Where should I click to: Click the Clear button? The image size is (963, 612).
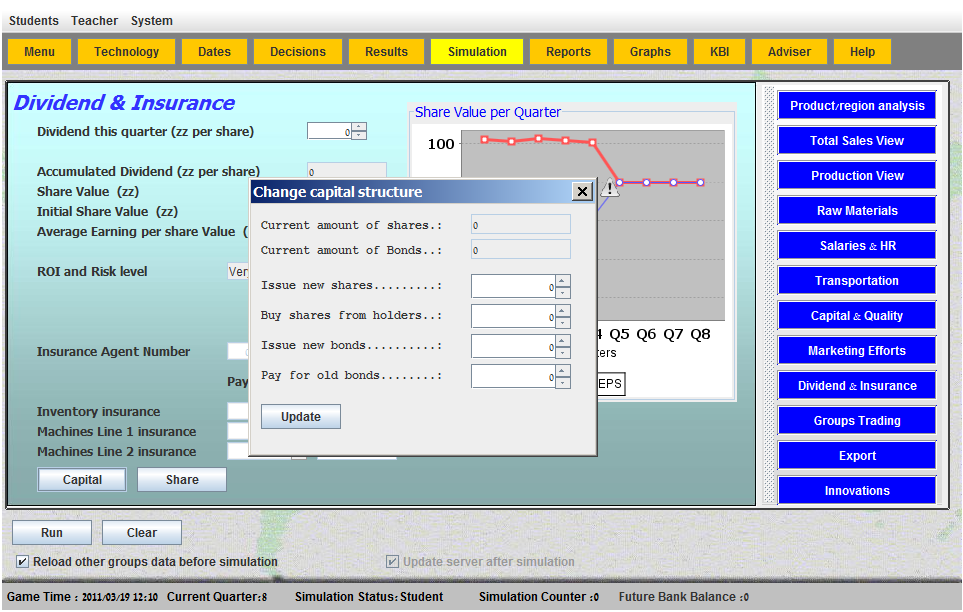142,533
